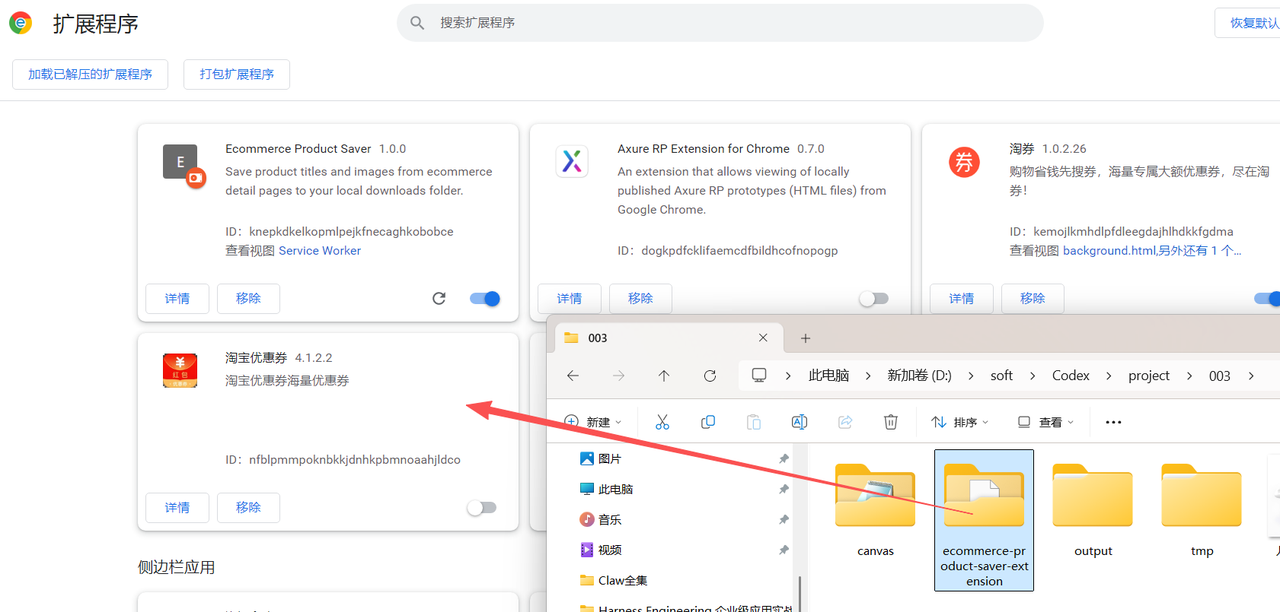The image size is (1280, 612).
Task: Click the 恢复默认 button
Action: tap(1250, 23)
